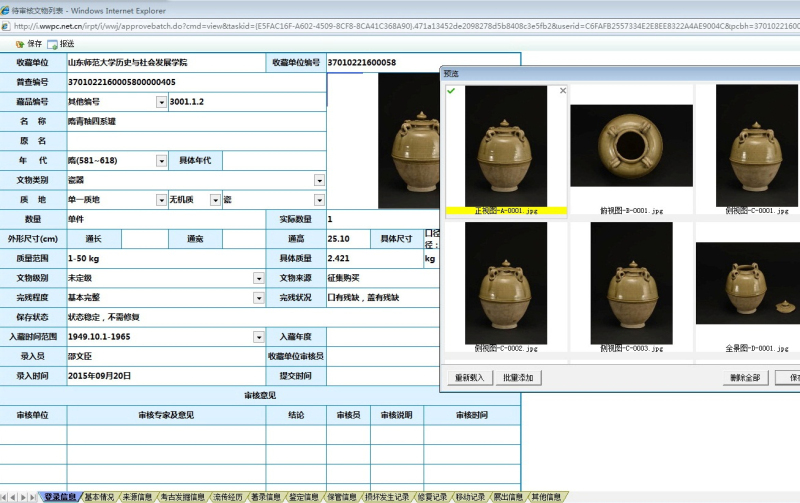
Task: Click the 重新载入 reload button
Action: pyautogui.click(x=469, y=378)
